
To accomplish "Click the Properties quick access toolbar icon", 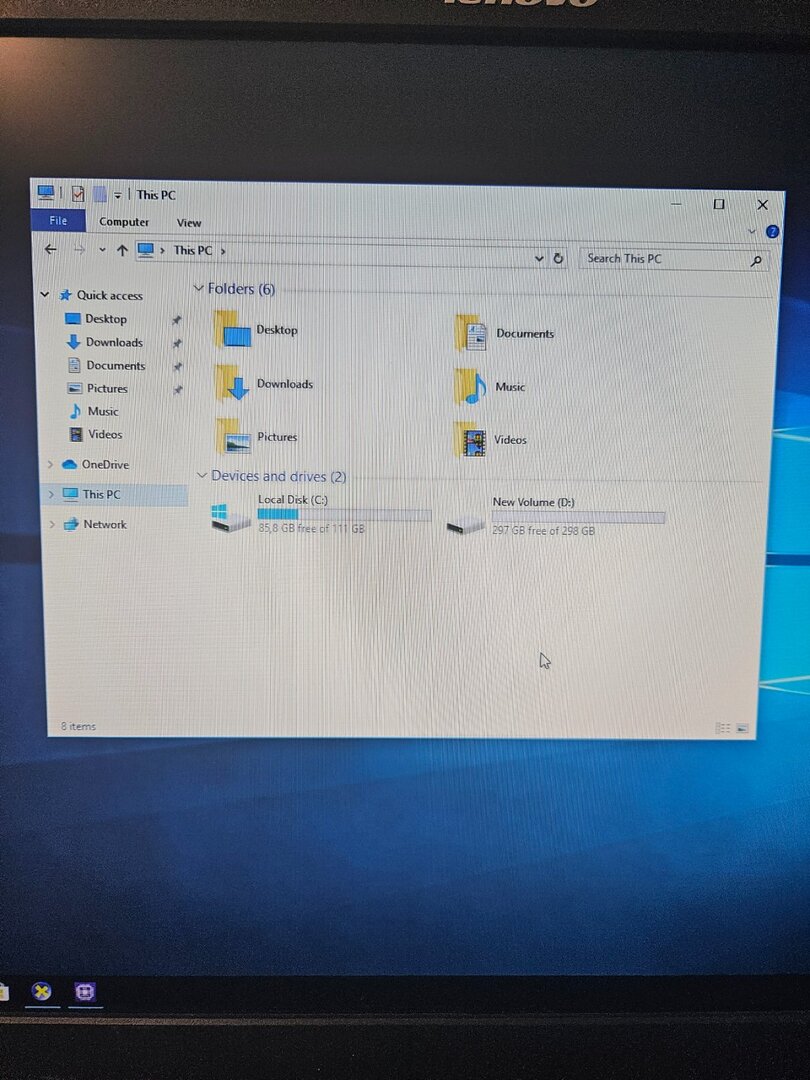I will tap(78, 194).
